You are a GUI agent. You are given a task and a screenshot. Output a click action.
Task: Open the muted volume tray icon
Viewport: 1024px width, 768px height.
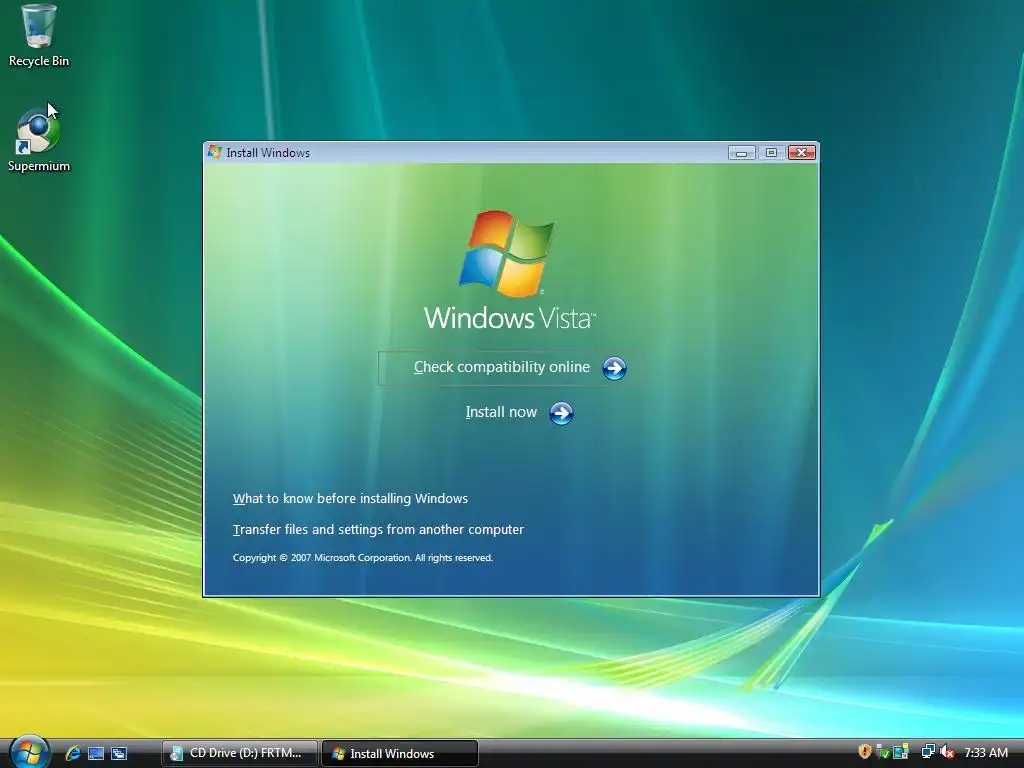tap(947, 752)
